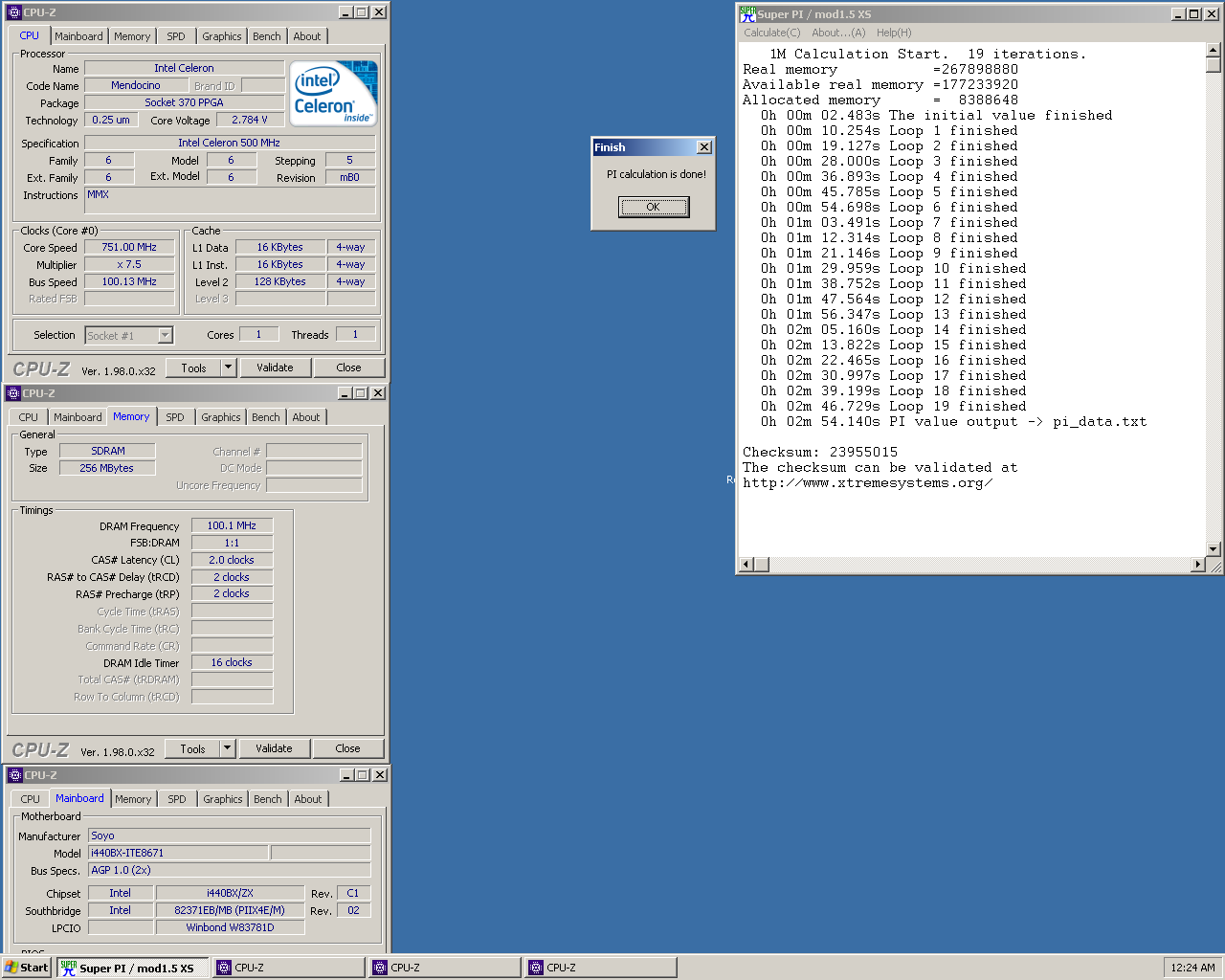Click the Bus Specs value AGP 1.0 (2x)
This screenshot has height=980, width=1225.
click(230, 870)
